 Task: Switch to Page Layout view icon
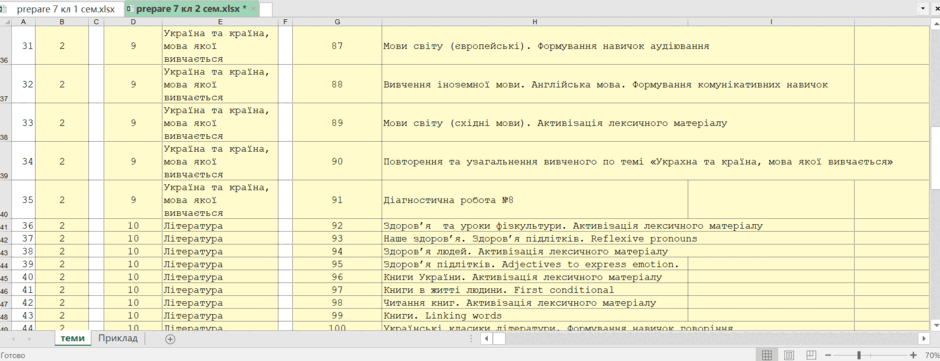[x=790, y=355]
